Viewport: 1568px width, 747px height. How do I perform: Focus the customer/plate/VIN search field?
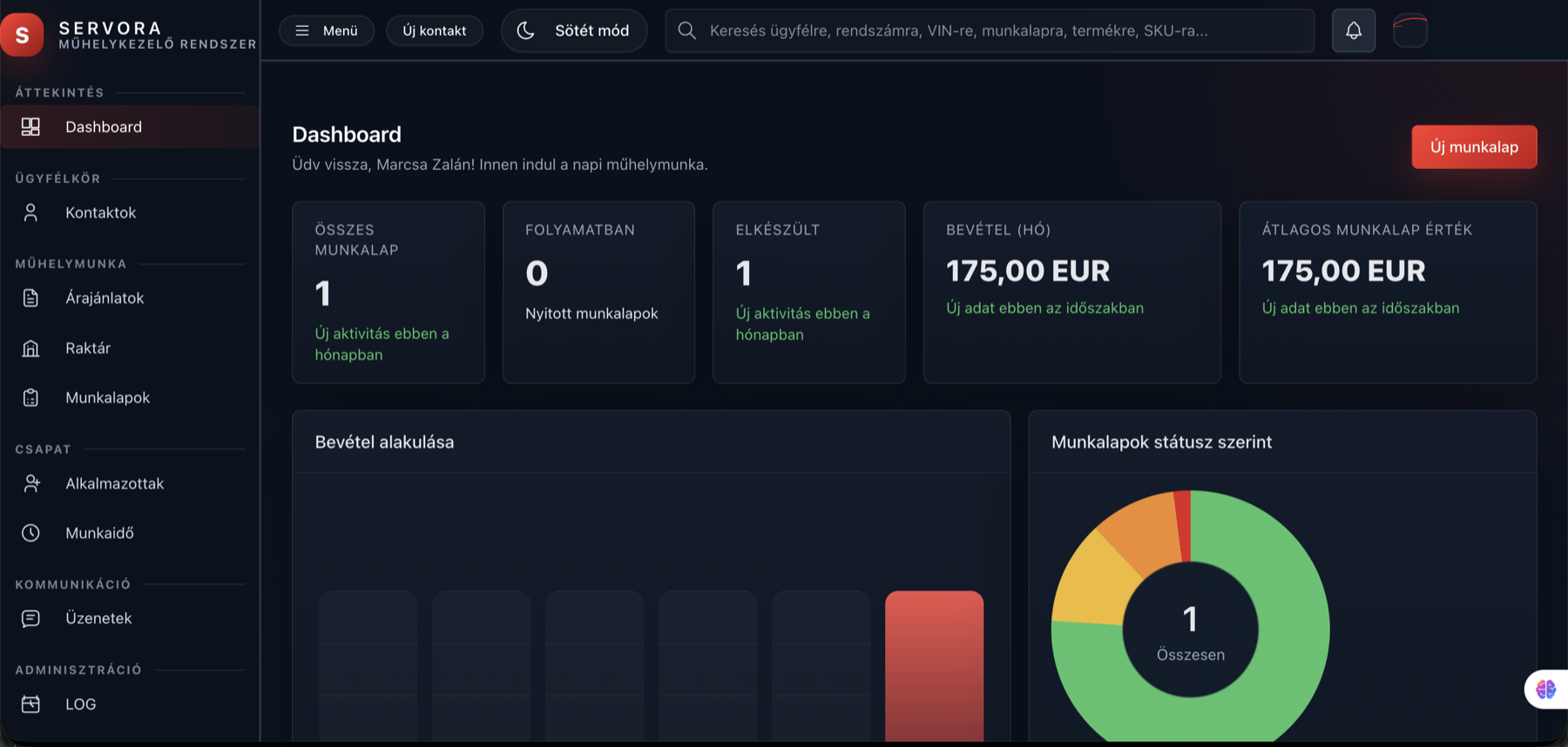(990, 30)
